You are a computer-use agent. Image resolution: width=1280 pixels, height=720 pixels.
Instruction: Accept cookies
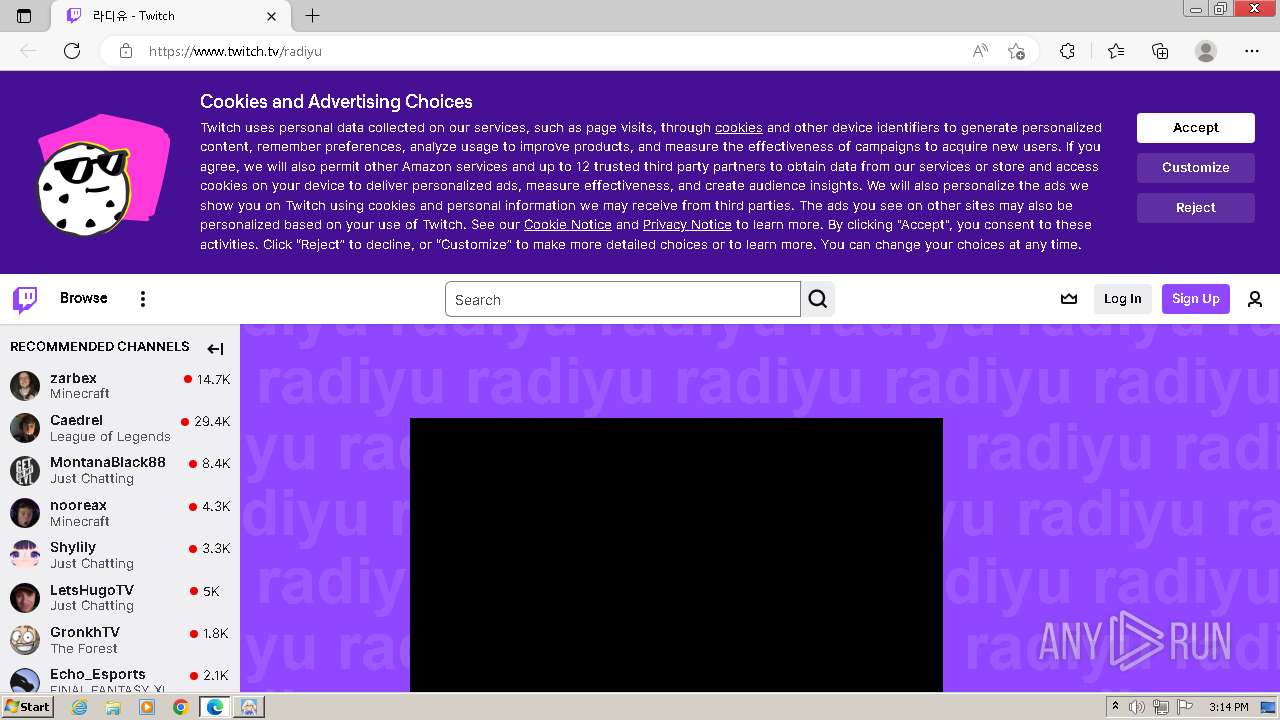coord(1196,128)
